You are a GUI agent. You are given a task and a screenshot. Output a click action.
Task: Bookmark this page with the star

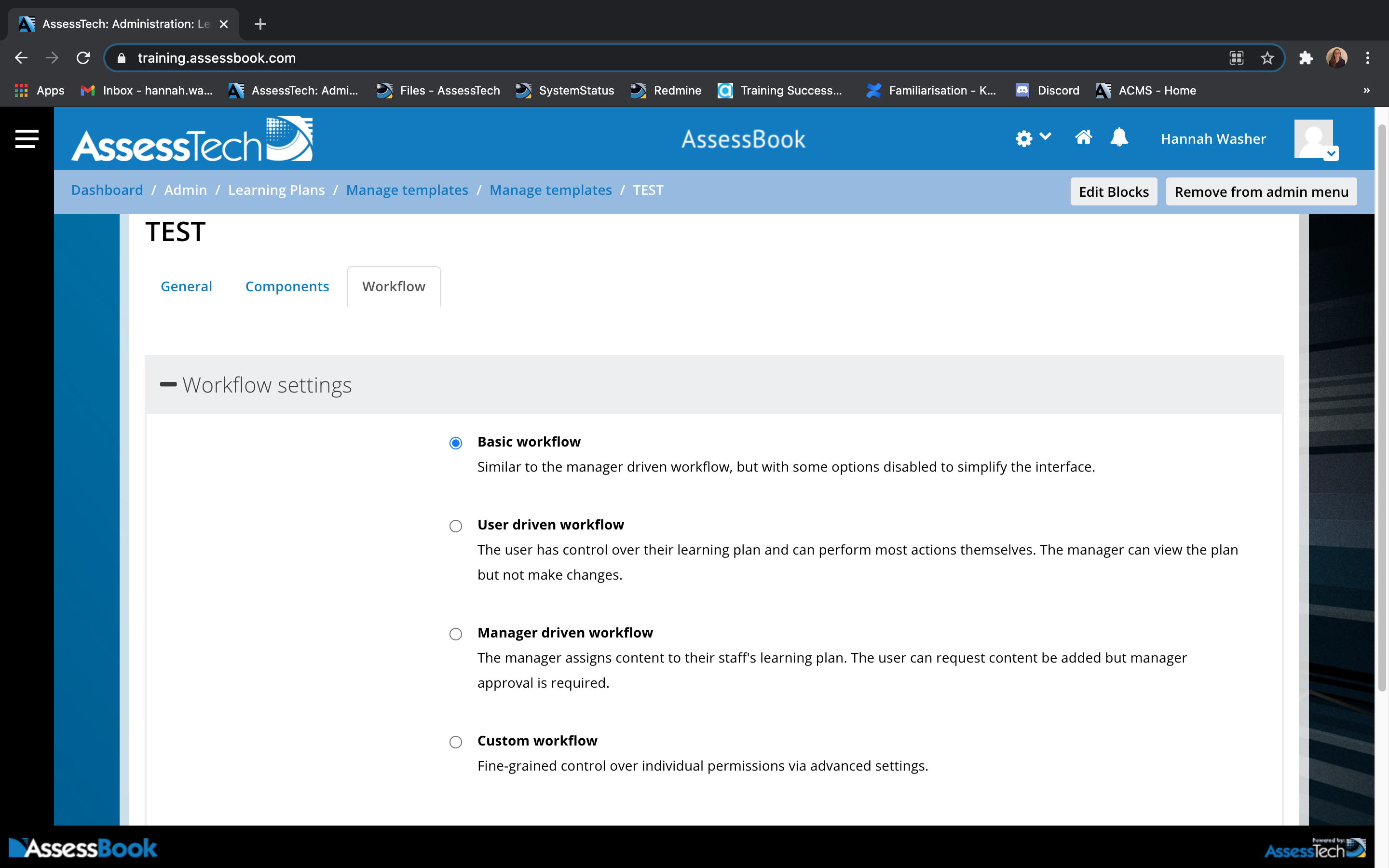1267,58
